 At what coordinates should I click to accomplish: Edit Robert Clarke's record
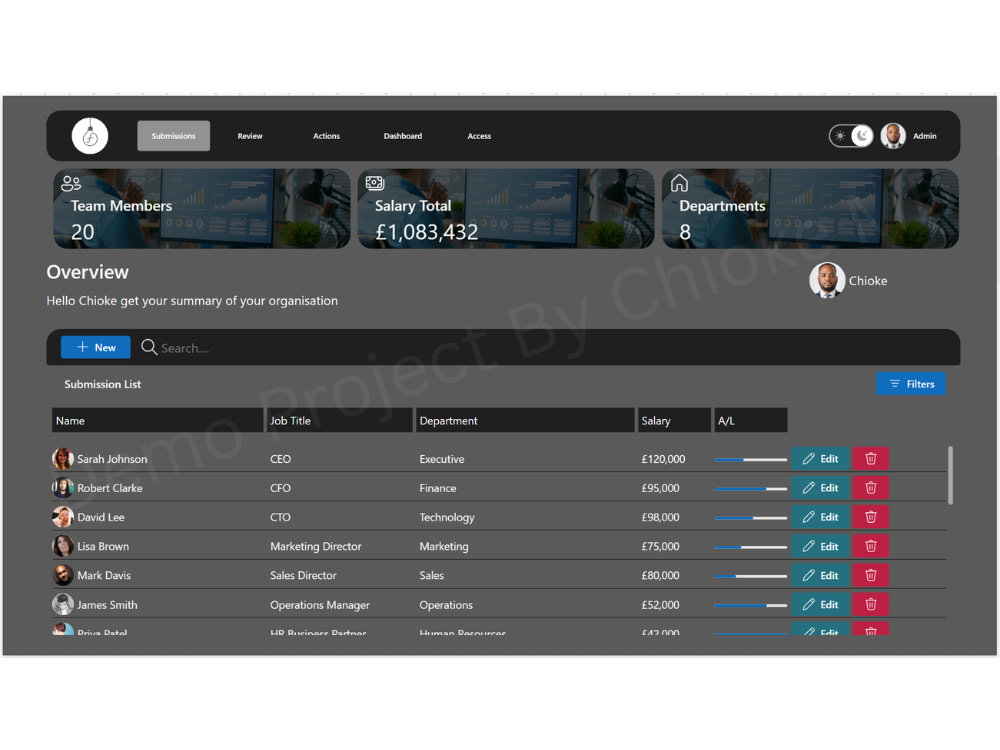pos(820,488)
